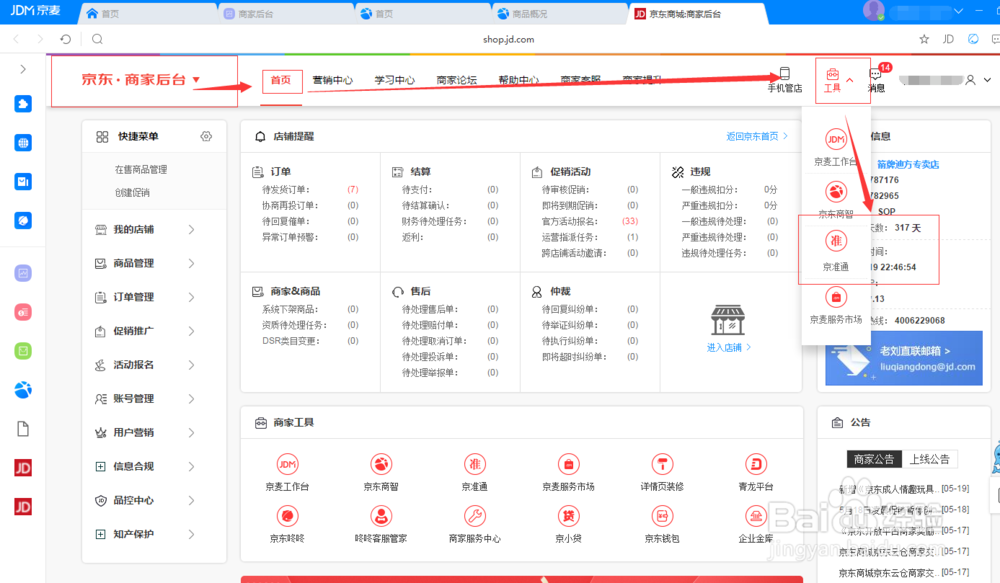Click 返回京东首页 link
This screenshot has width=1000, height=583.
pos(757,137)
